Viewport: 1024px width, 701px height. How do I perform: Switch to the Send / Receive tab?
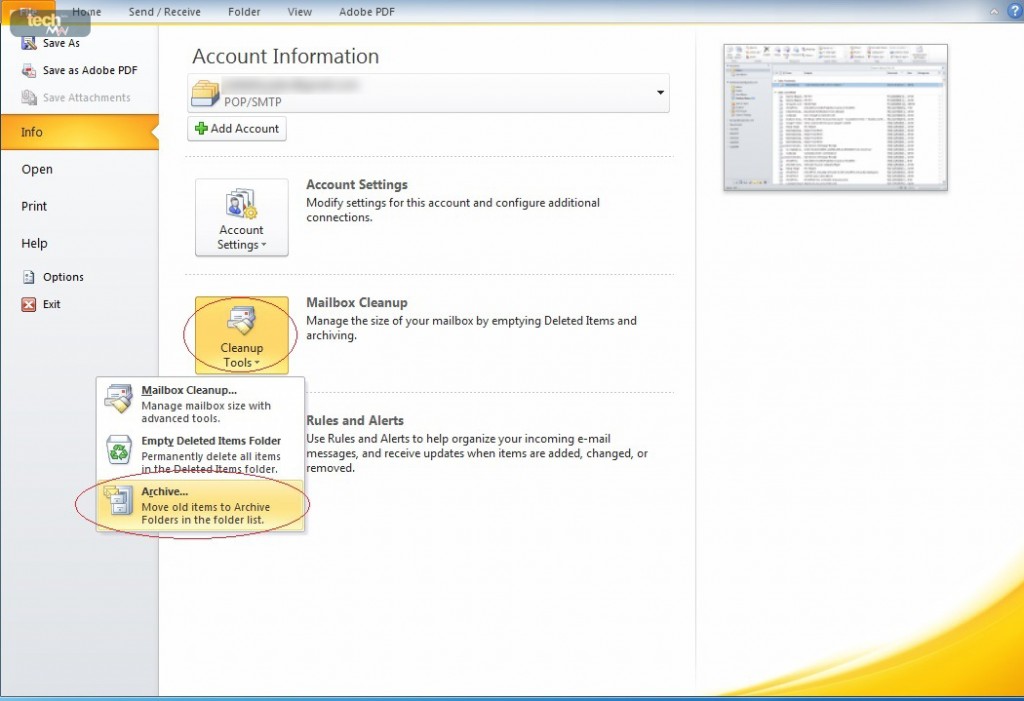pos(165,12)
